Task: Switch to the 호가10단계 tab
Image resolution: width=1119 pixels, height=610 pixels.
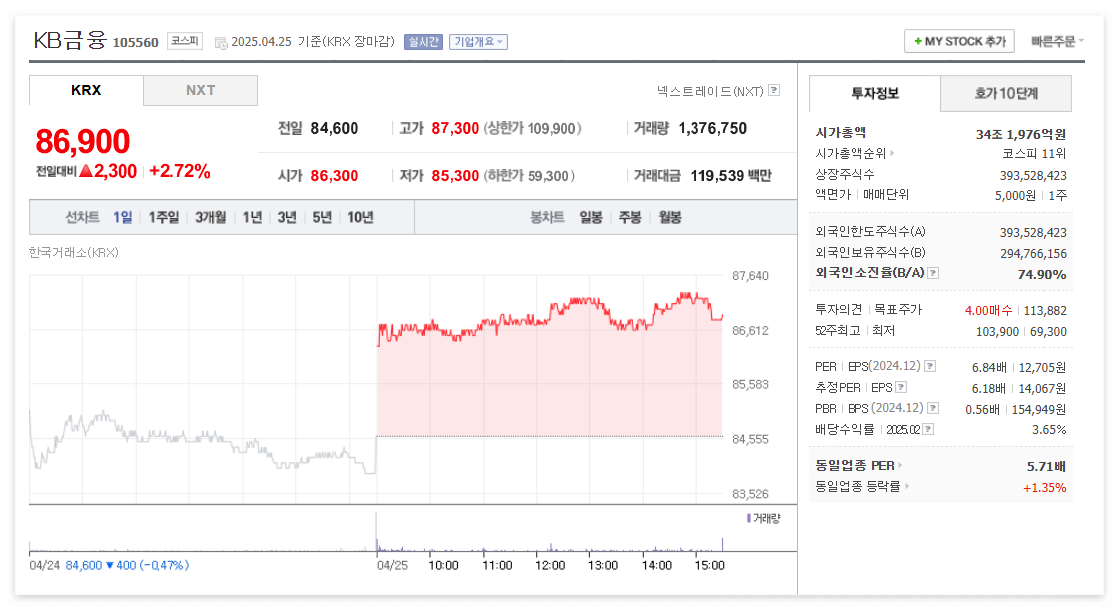Action: coord(1005,93)
